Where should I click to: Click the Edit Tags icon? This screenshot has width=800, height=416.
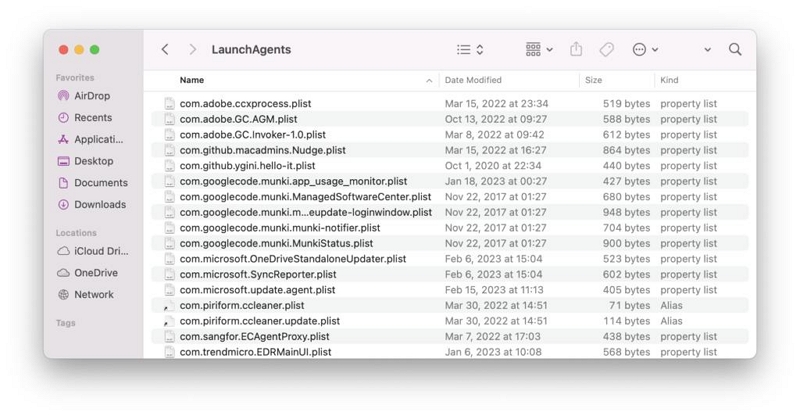click(607, 50)
